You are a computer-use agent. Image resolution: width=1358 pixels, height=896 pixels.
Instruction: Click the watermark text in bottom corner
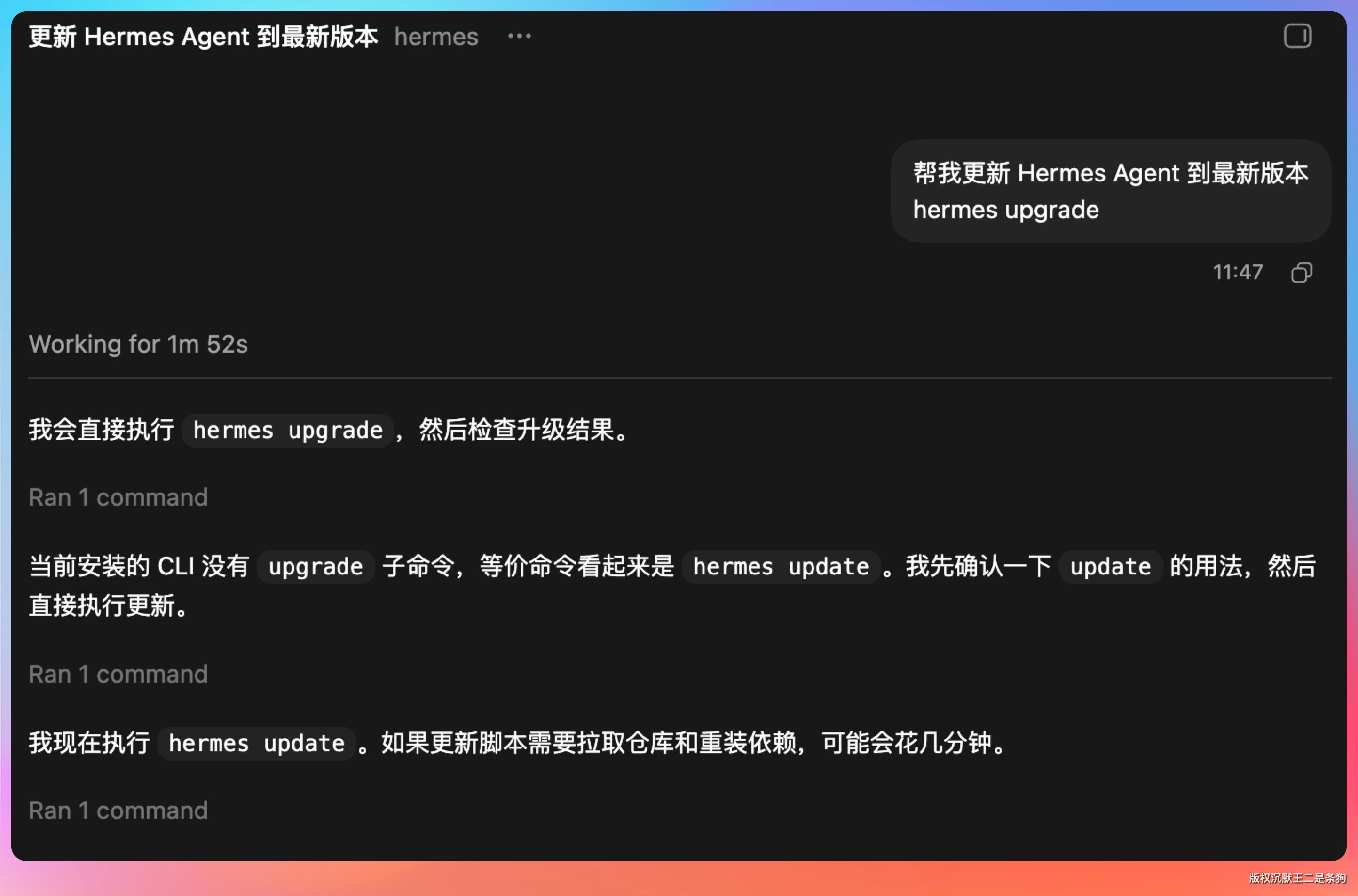1297,878
